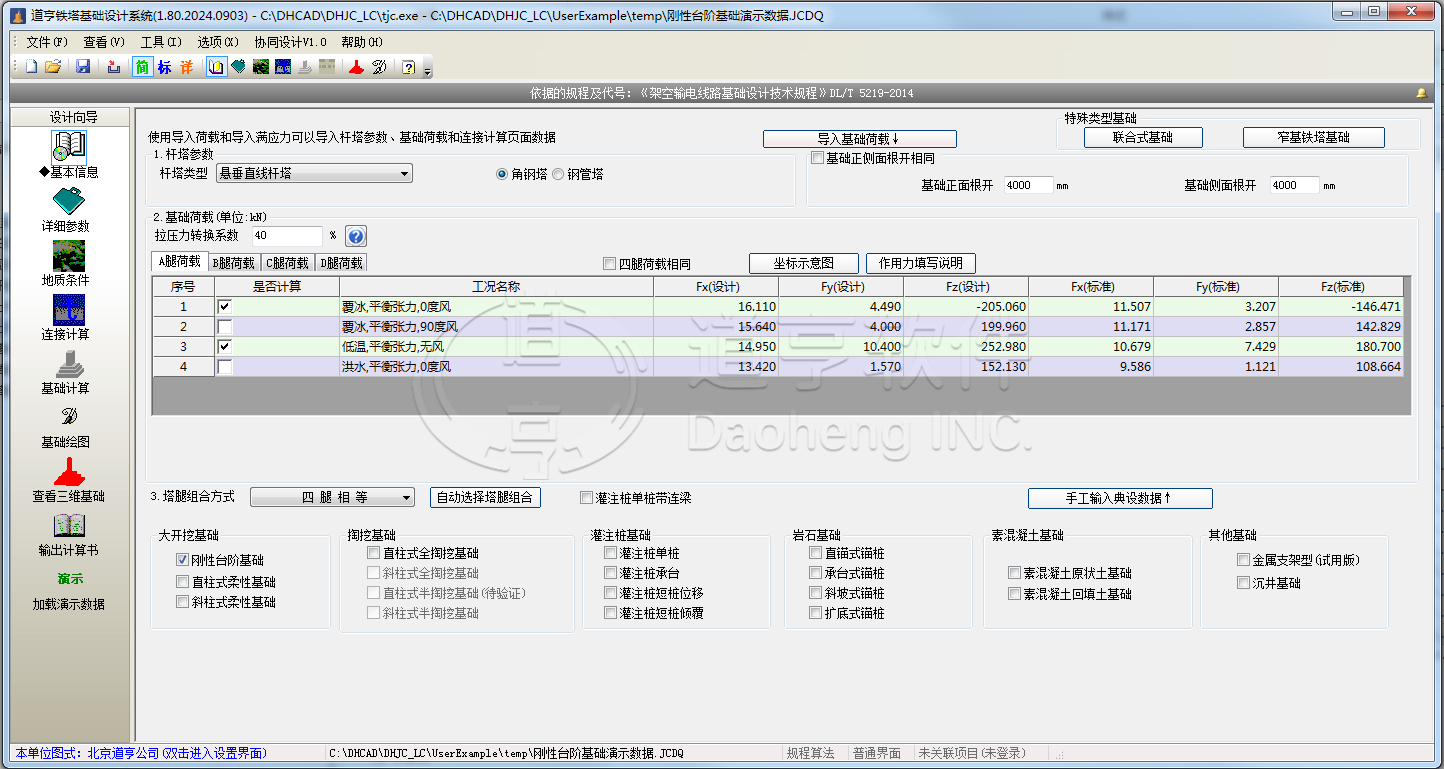Open a file with the folder toolbar icon
Screen dimensions: 1444x769
click(x=53, y=67)
